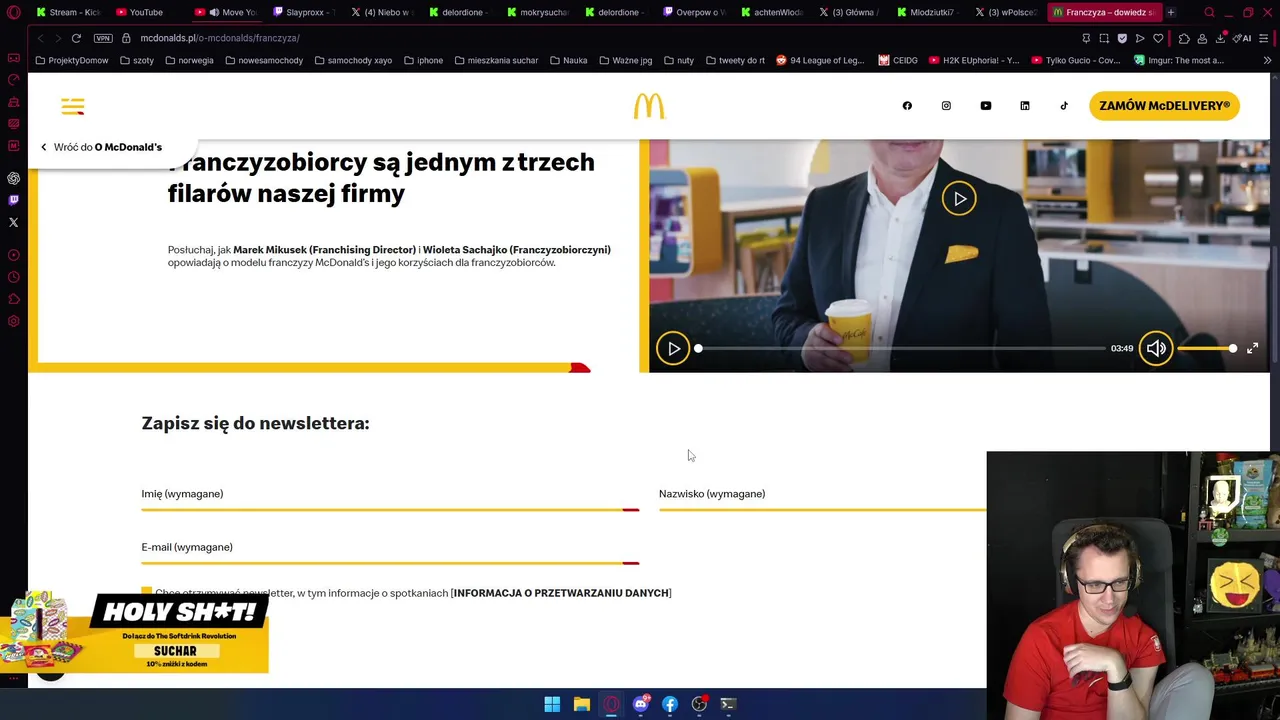
Task: Take a snapshot with capture icon
Action: pyautogui.click(x=1104, y=38)
